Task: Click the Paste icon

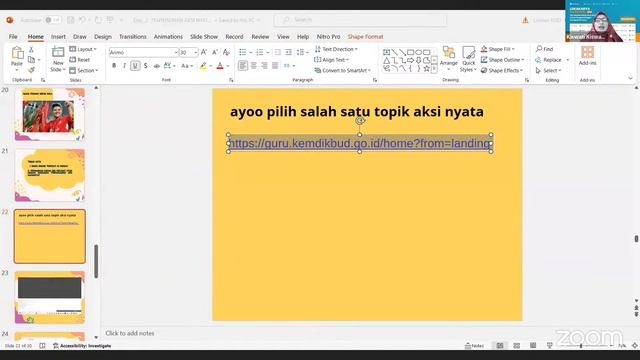Action: pos(17,53)
